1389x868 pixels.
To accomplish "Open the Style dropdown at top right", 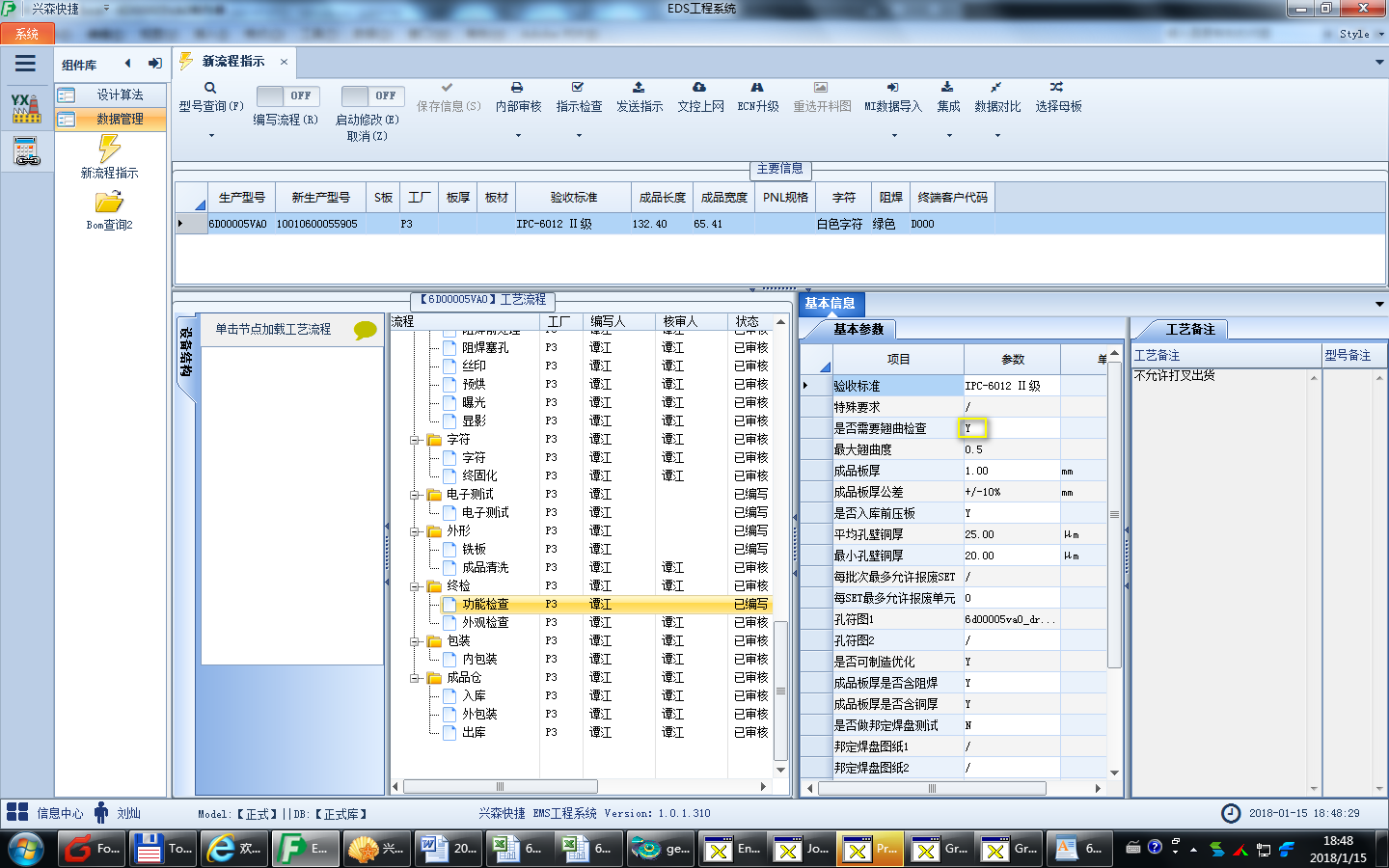I will tap(1361, 34).
